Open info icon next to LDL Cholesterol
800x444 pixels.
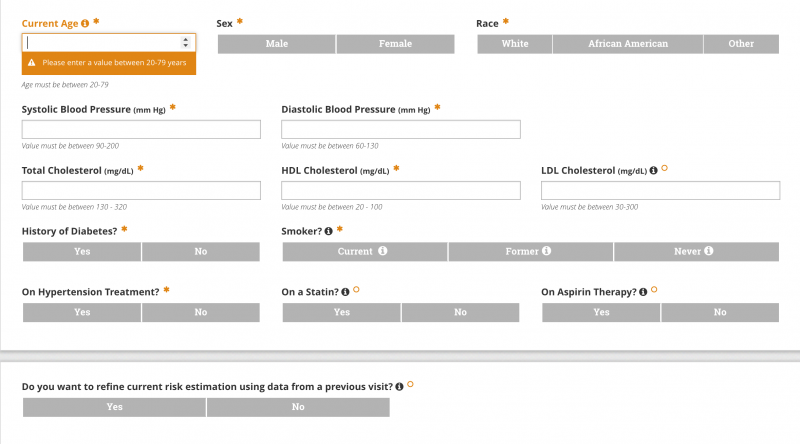[x=654, y=170]
